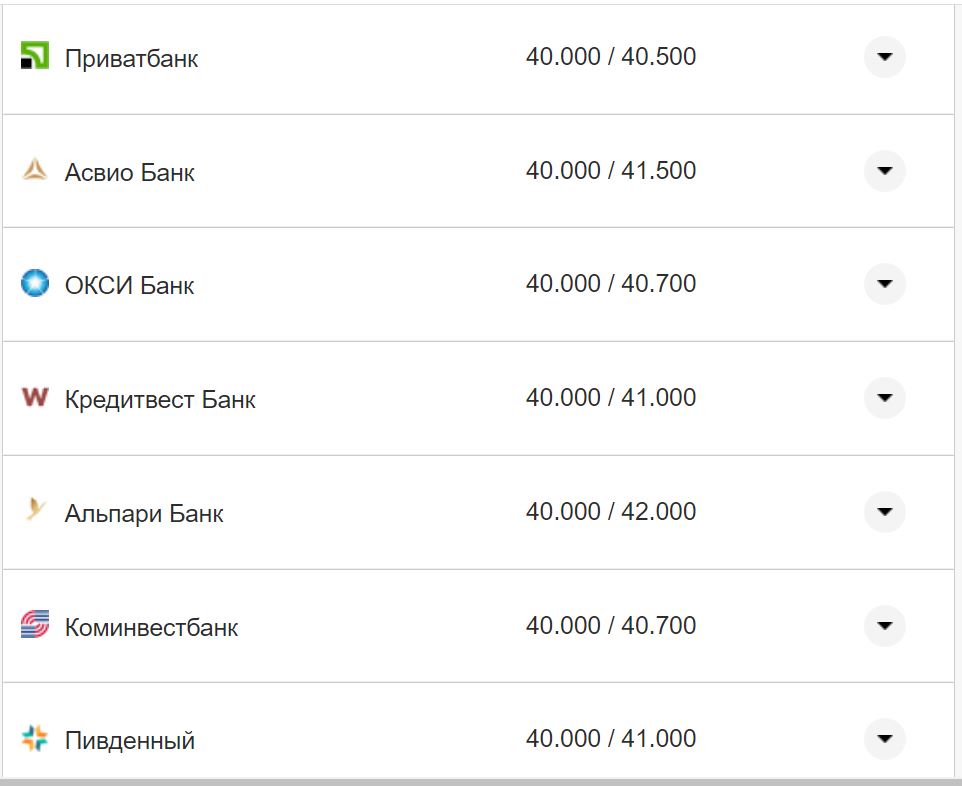Image resolution: width=962 pixels, height=786 pixels.
Task: Select the Коминвестбанк name label
Action: click(151, 628)
